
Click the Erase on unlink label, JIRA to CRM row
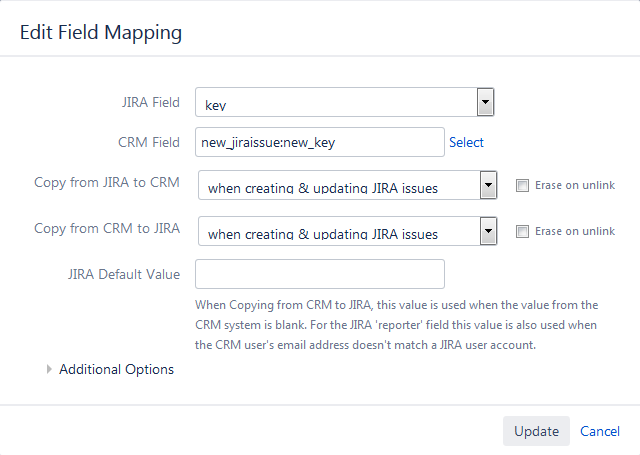tap(575, 185)
